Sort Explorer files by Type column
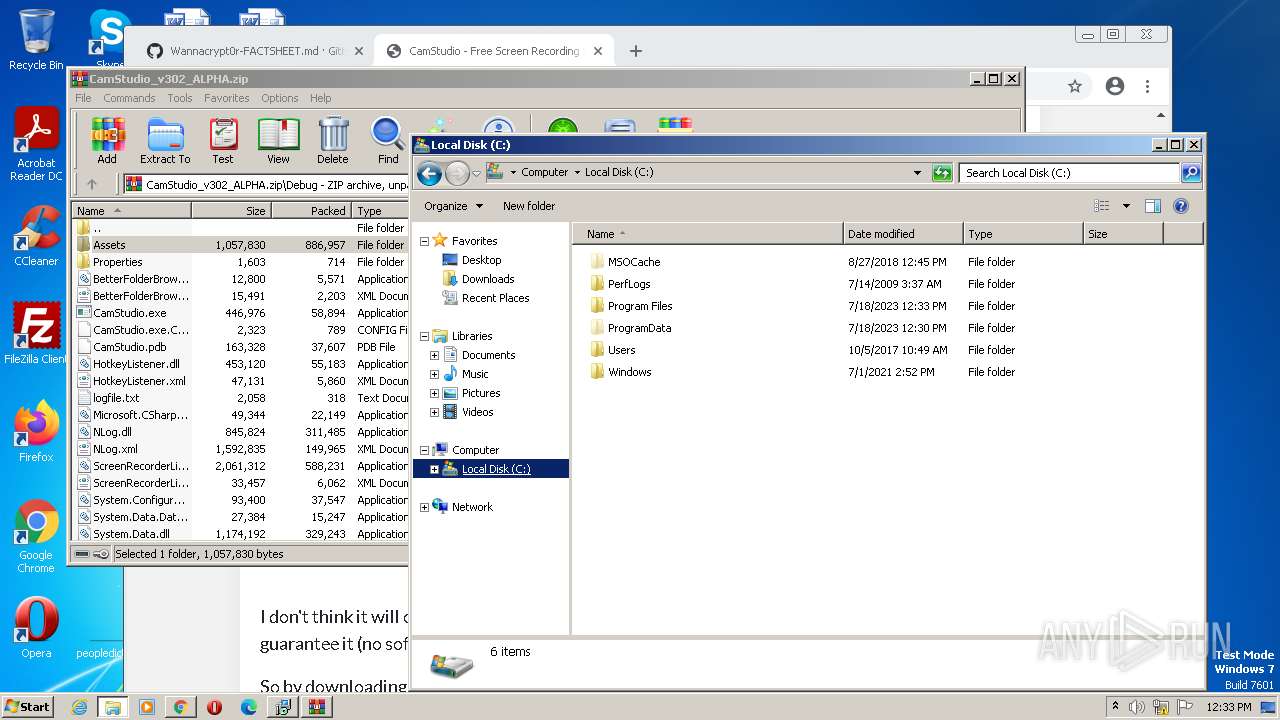 [1023, 234]
